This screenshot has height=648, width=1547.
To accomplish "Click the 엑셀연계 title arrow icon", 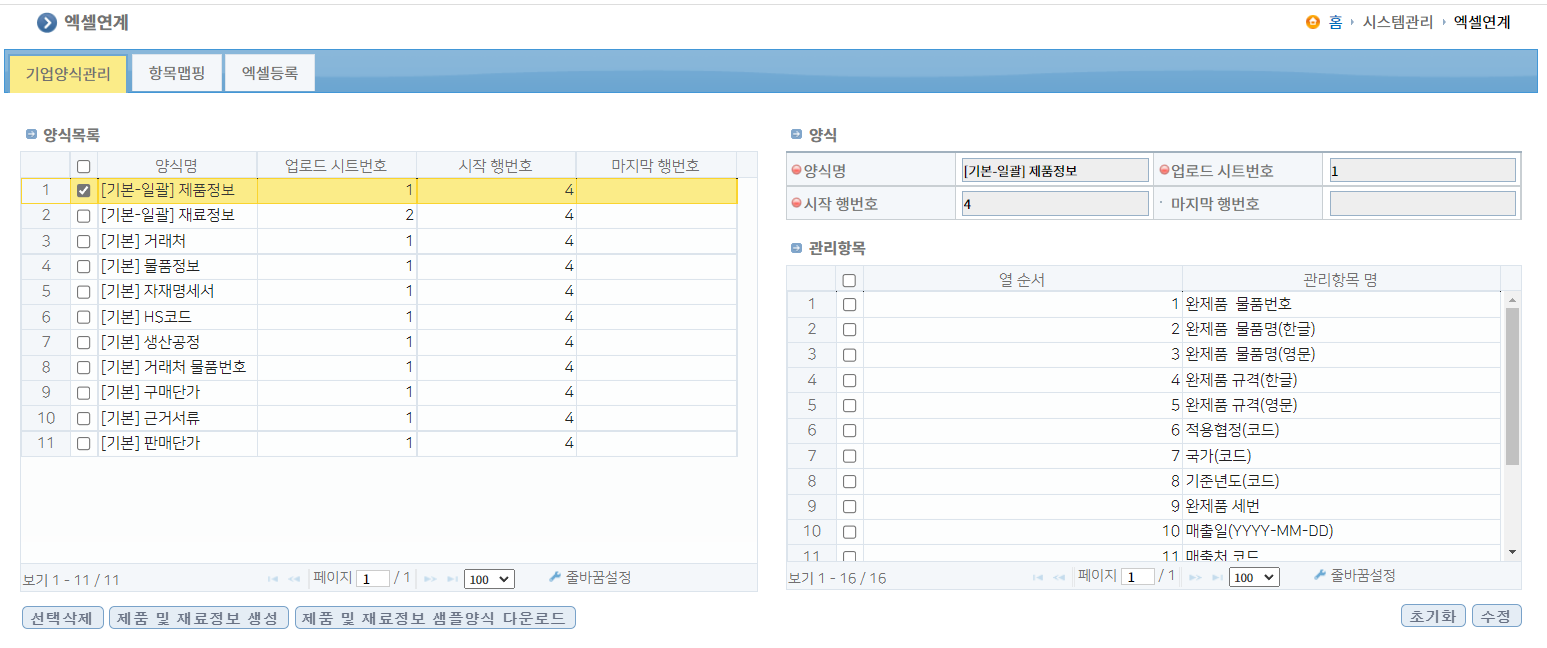I will (46, 23).
